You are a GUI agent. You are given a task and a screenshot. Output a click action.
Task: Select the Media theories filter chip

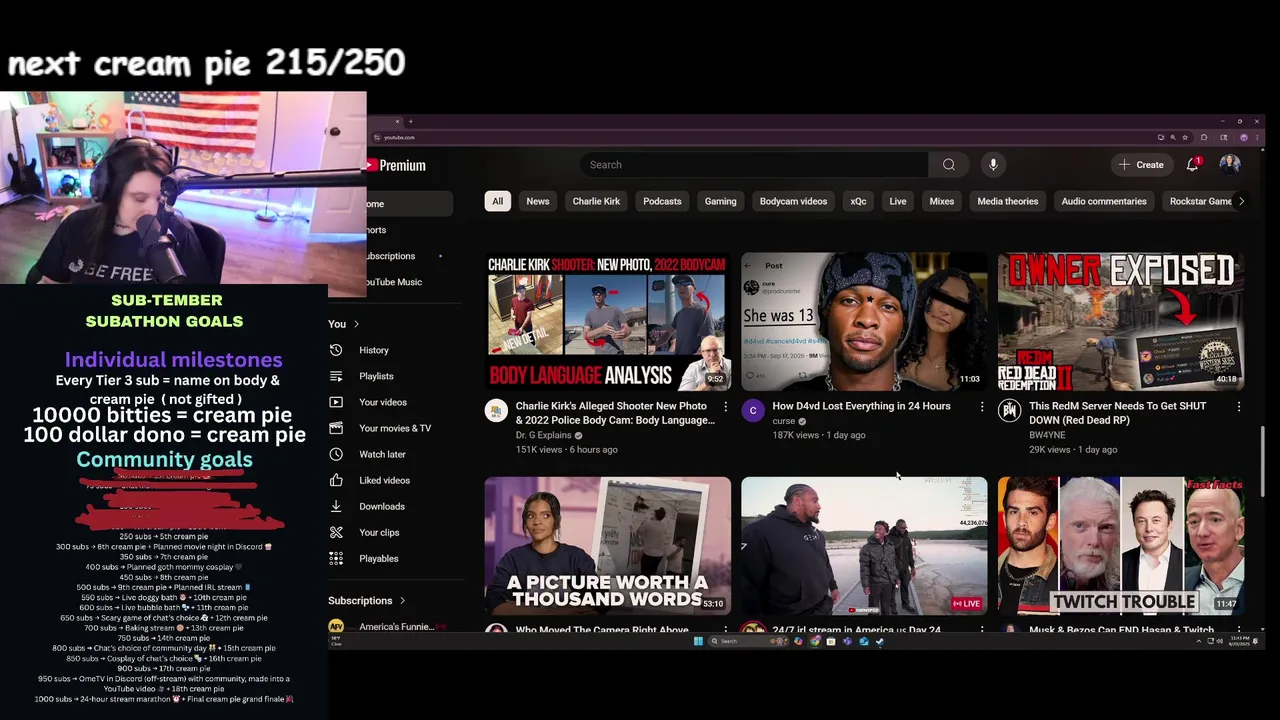point(1007,201)
